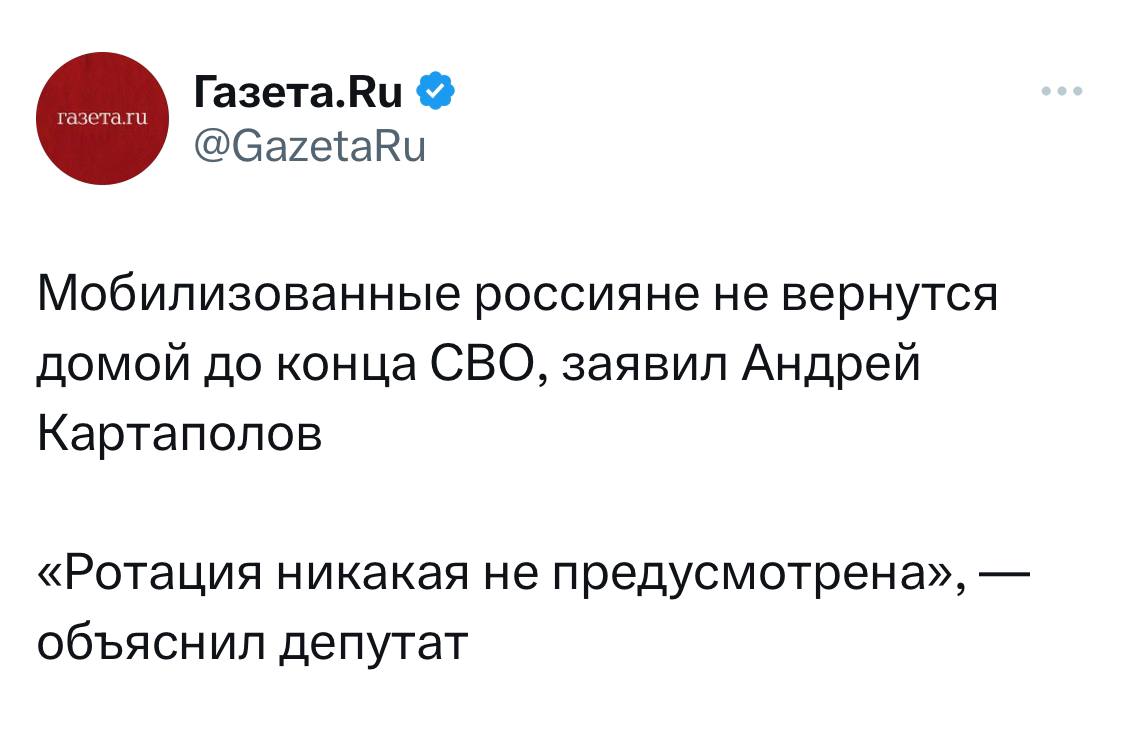Click the blue verified badge

coord(435,93)
